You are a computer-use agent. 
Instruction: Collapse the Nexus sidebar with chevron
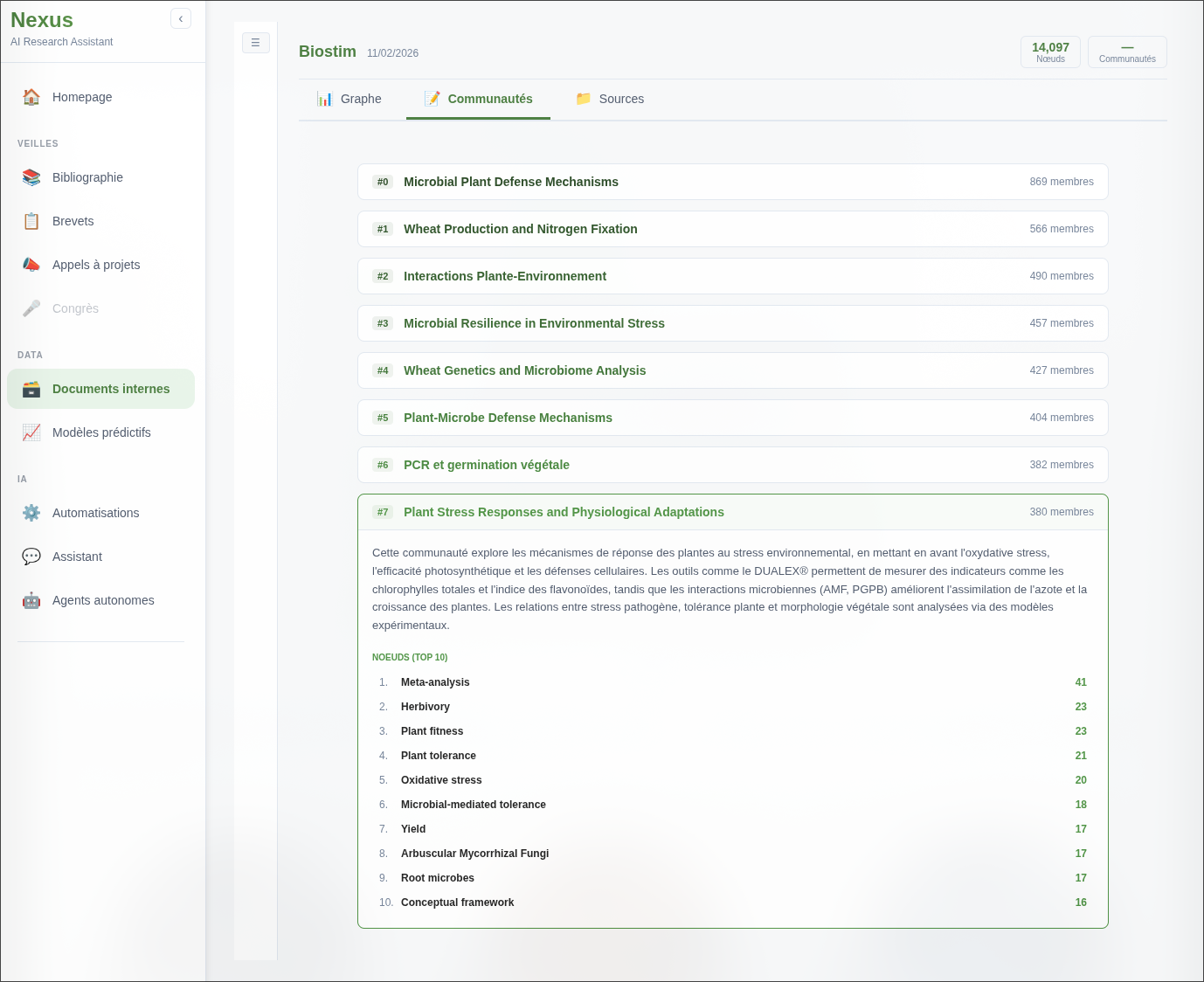[181, 18]
